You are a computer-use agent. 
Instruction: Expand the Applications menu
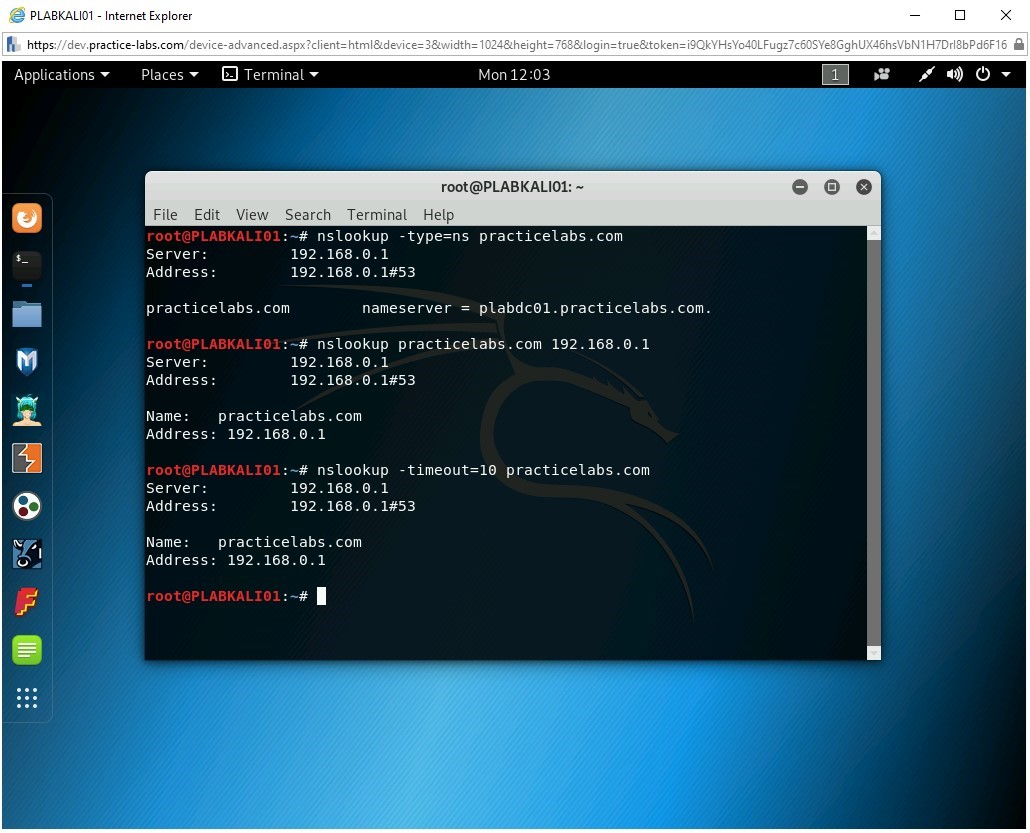tap(61, 74)
